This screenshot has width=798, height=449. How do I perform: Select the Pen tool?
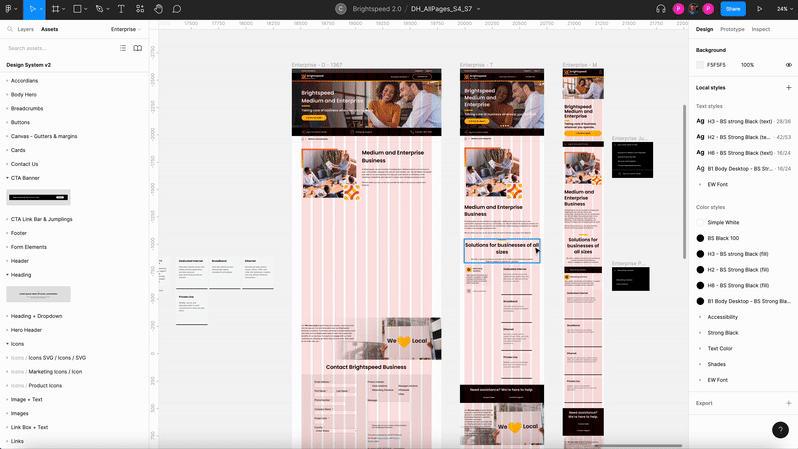pos(99,9)
